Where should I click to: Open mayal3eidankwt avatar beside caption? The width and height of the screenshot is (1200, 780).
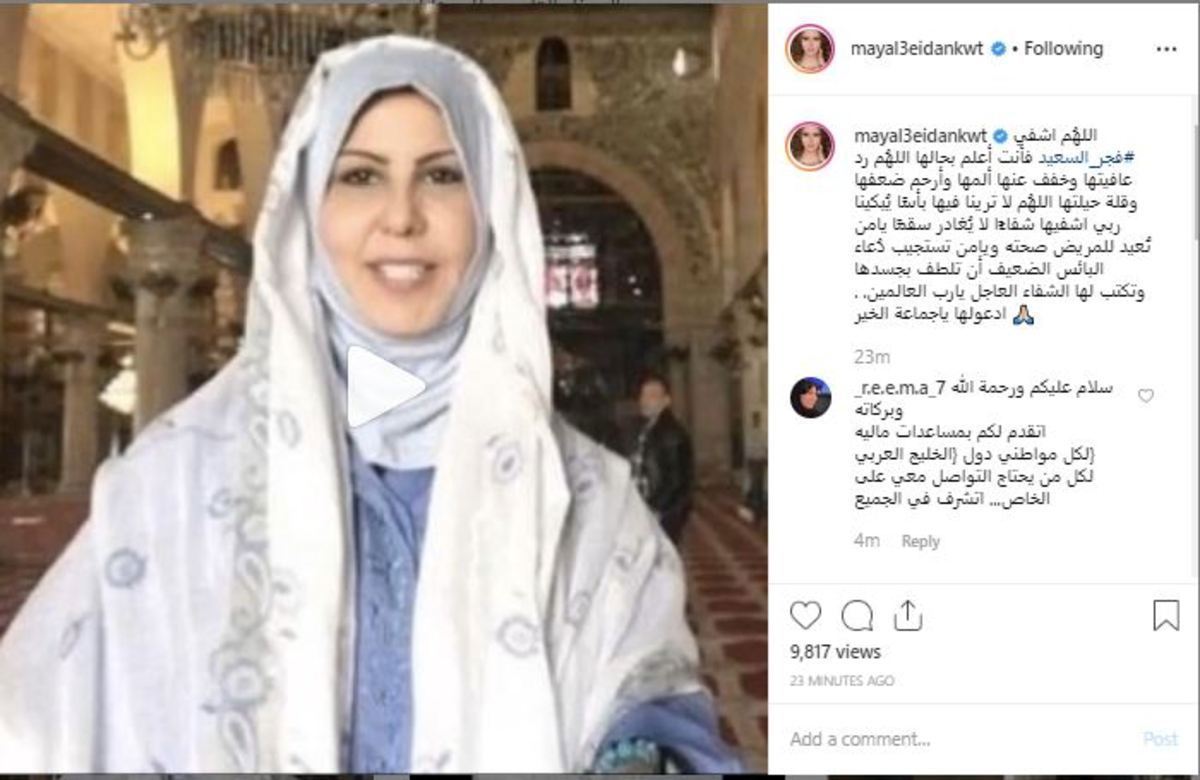[x=810, y=146]
